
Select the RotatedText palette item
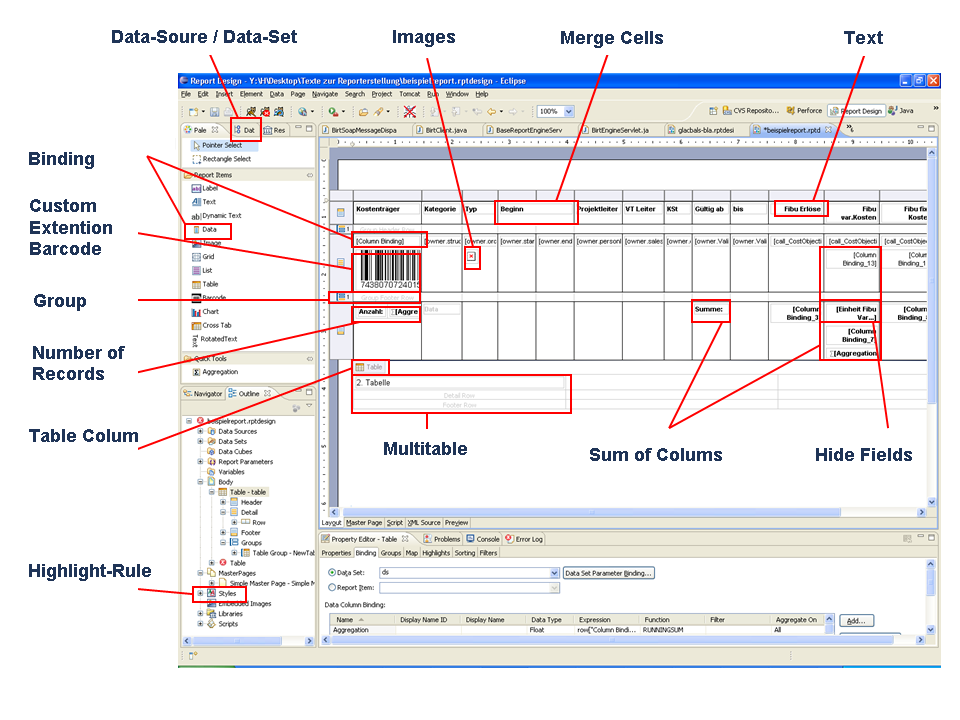[214, 339]
